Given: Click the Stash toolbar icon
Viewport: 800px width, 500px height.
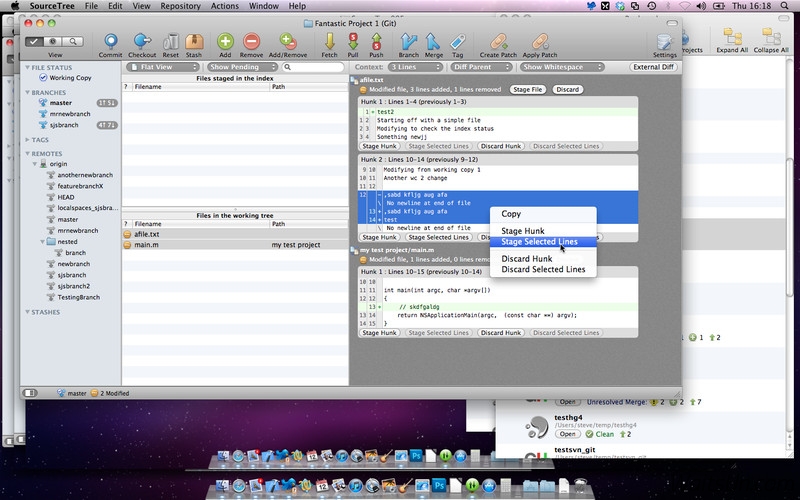Looking at the screenshot, I should [x=194, y=41].
